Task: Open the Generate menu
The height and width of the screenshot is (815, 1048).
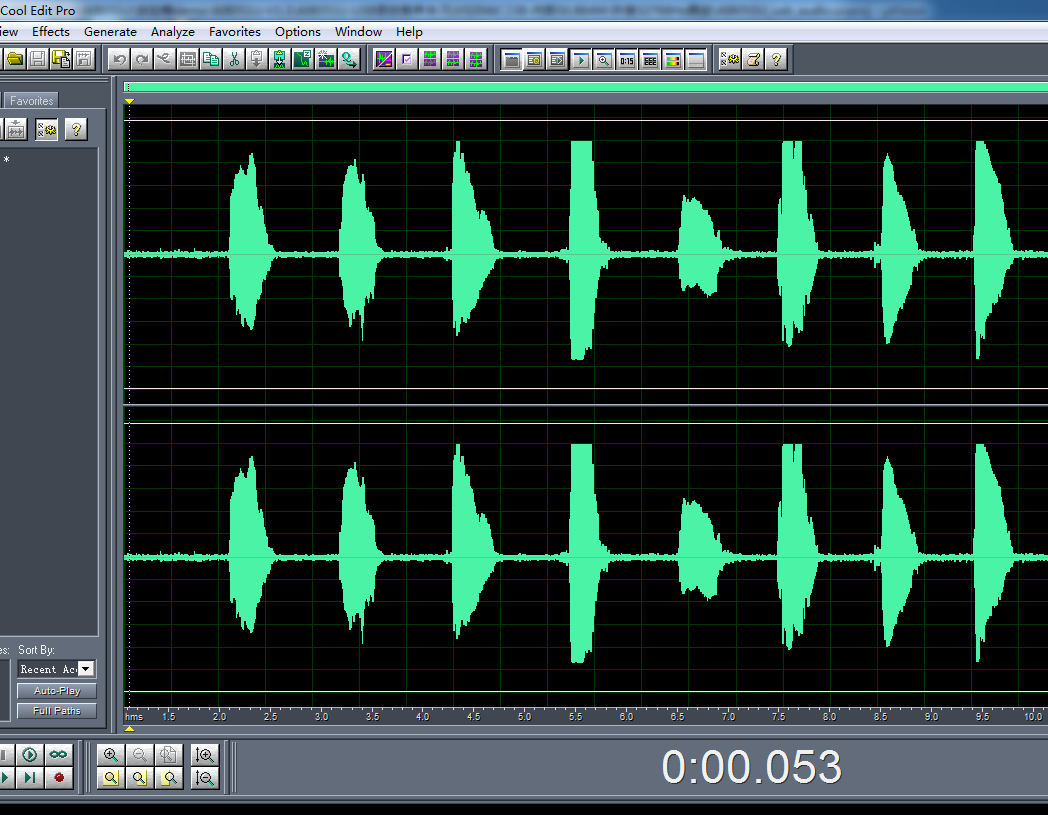Action: pyautogui.click(x=110, y=31)
